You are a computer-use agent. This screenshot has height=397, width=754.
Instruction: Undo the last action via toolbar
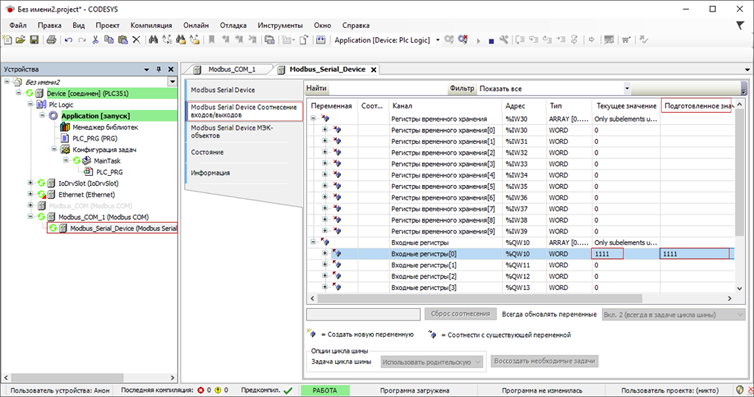pos(68,40)
